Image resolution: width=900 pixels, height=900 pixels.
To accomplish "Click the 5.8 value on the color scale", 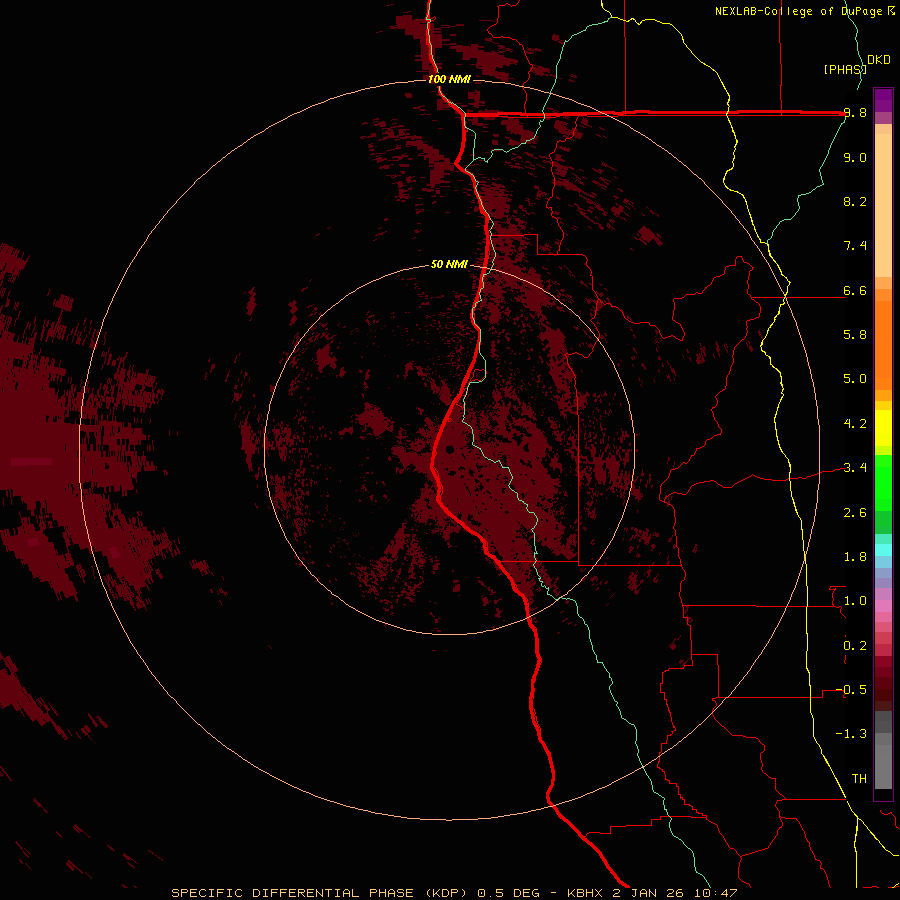I will (x=855, y=335).
